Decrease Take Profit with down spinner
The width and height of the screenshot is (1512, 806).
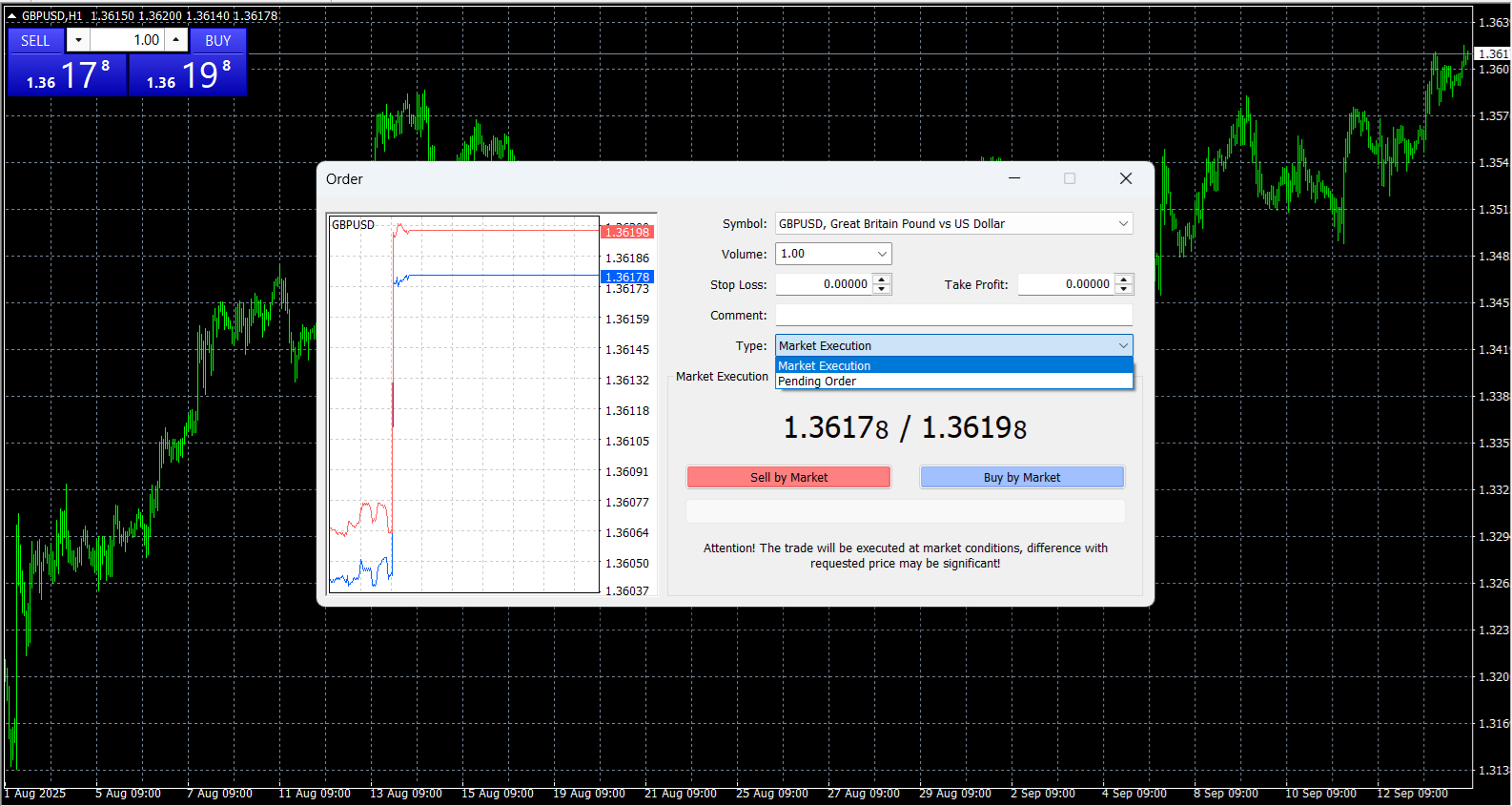pyautogui.click(x=1124, y=289)
